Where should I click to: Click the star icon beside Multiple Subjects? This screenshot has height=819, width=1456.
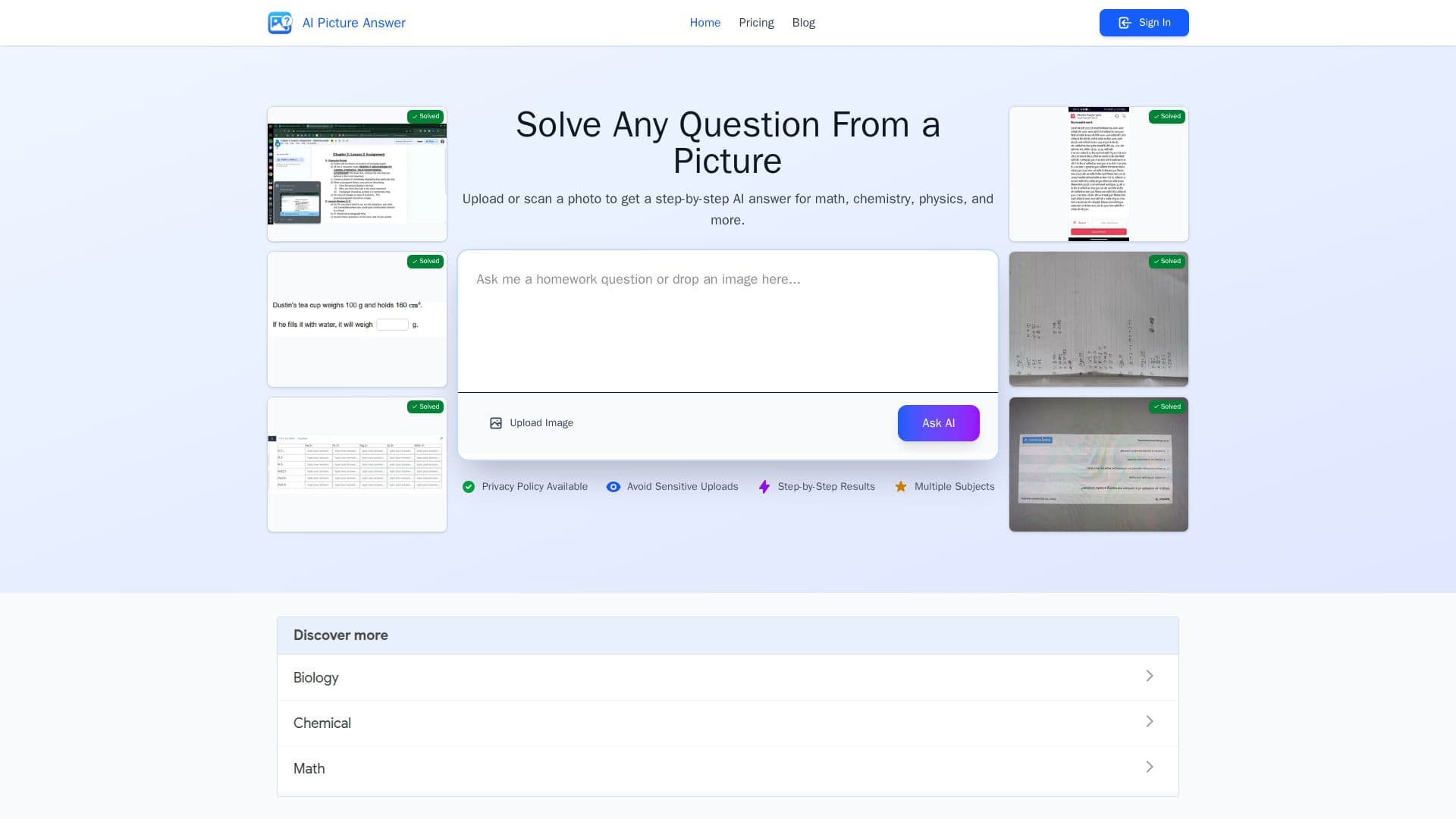pyautogui.click(x=901, y=487)
